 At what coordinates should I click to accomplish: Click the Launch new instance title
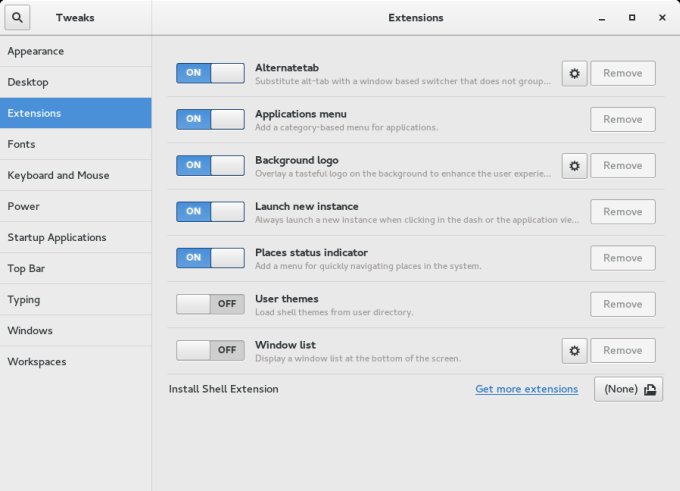[307, 206]
